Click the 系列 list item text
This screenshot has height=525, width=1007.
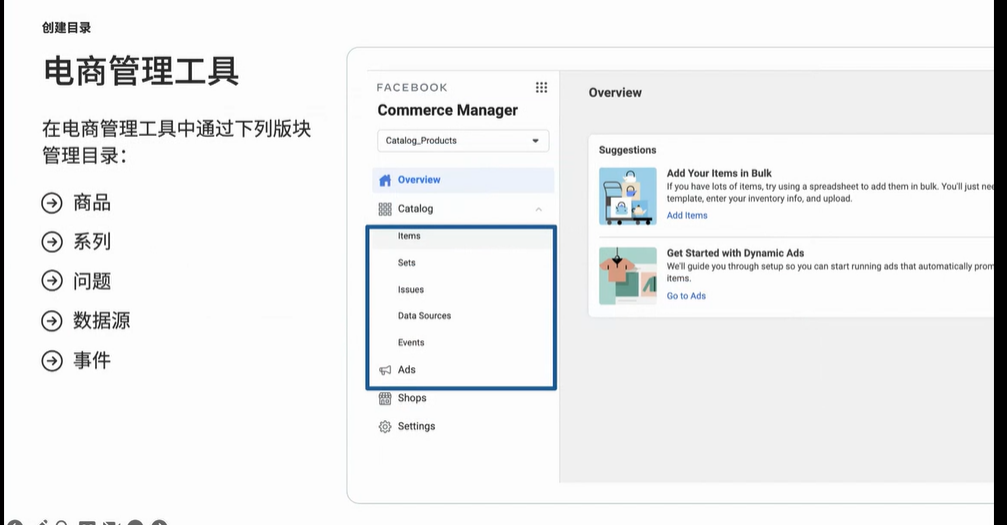92,242
